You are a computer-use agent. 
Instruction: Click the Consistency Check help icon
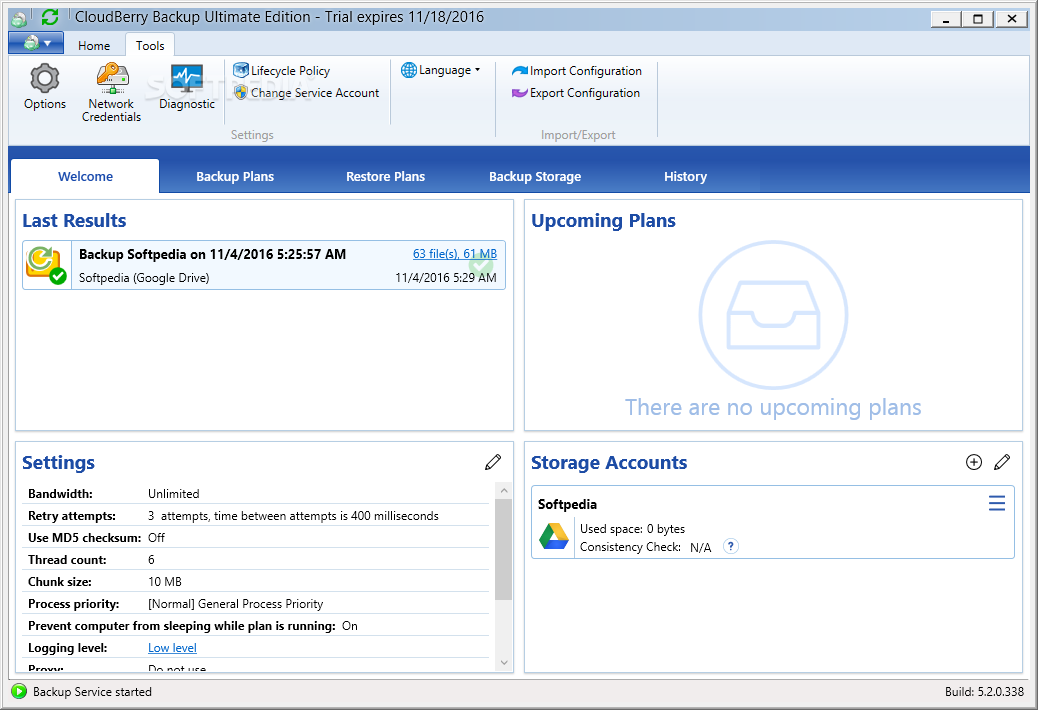click(731, 547)
